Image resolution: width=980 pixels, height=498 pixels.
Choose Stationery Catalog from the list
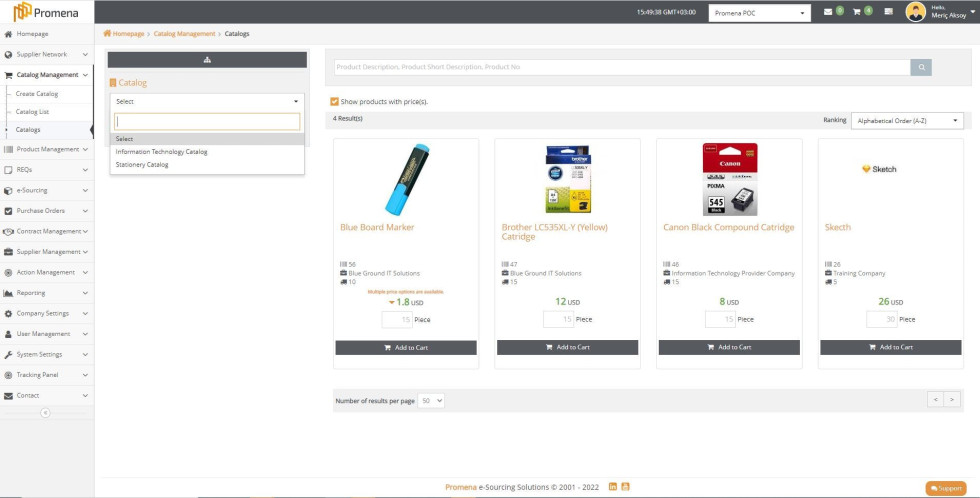click(142, 164)
